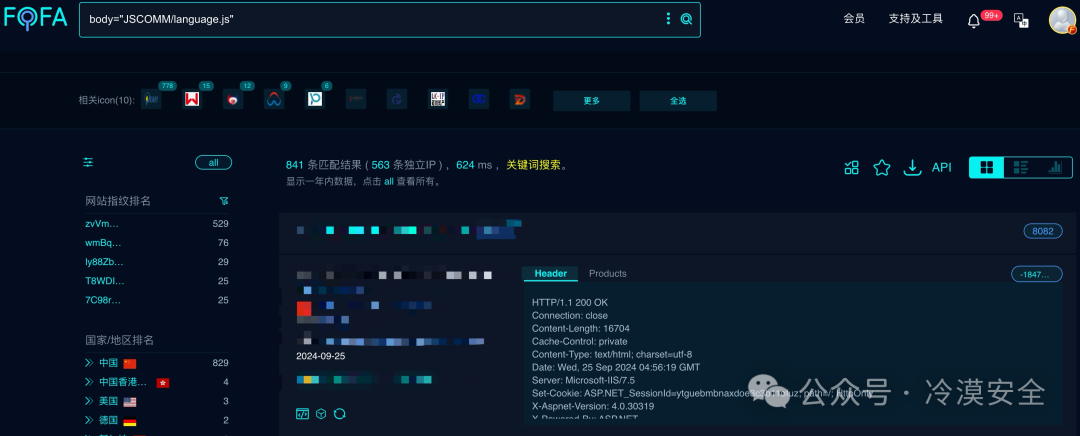The image size is (1080, 436).
Task: Select the related icon with 9 badge
Action: pyautogui.click(x=274, y=100)
